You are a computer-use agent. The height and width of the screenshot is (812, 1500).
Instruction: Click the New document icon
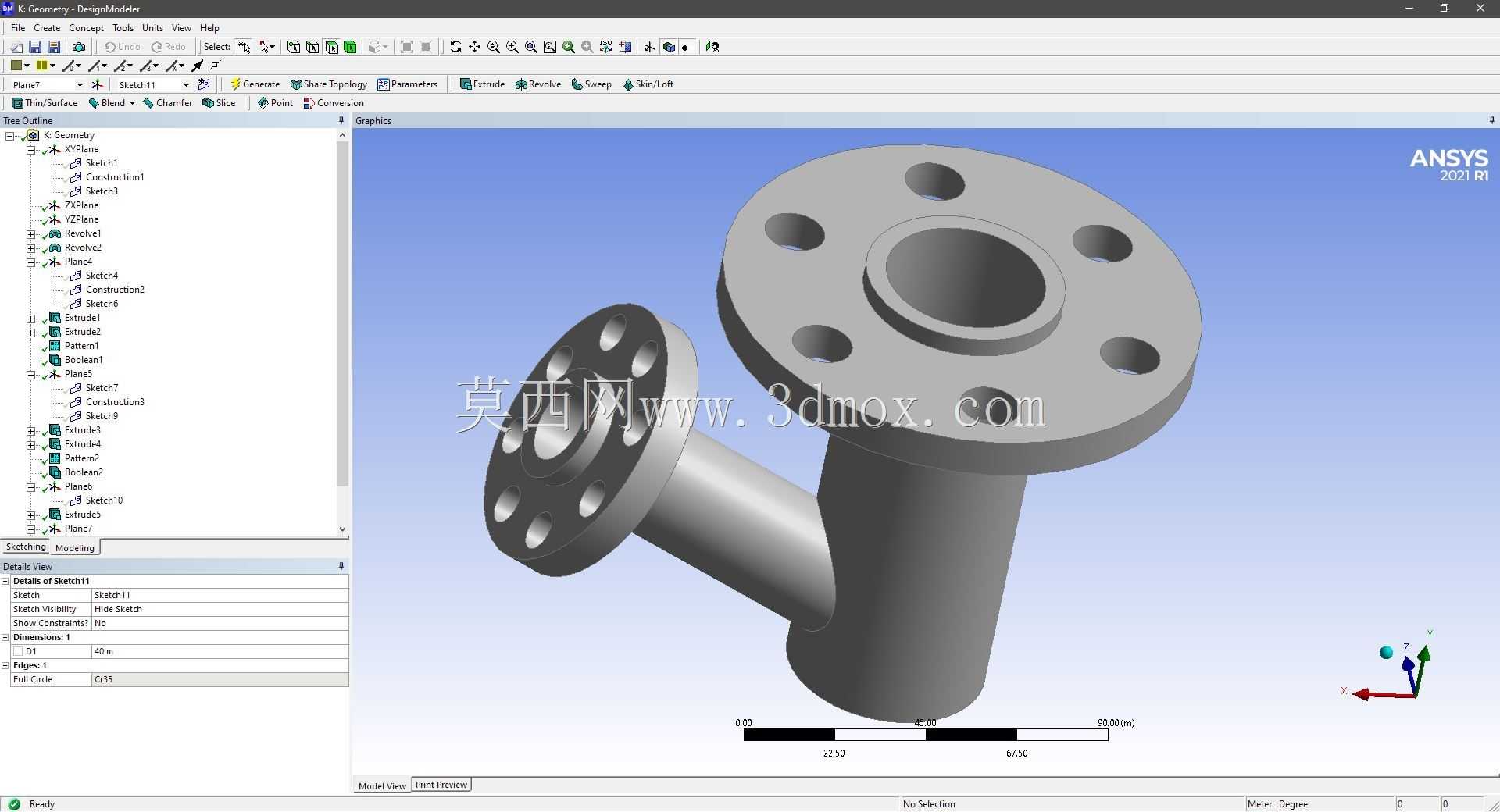(x=16, y=47)
